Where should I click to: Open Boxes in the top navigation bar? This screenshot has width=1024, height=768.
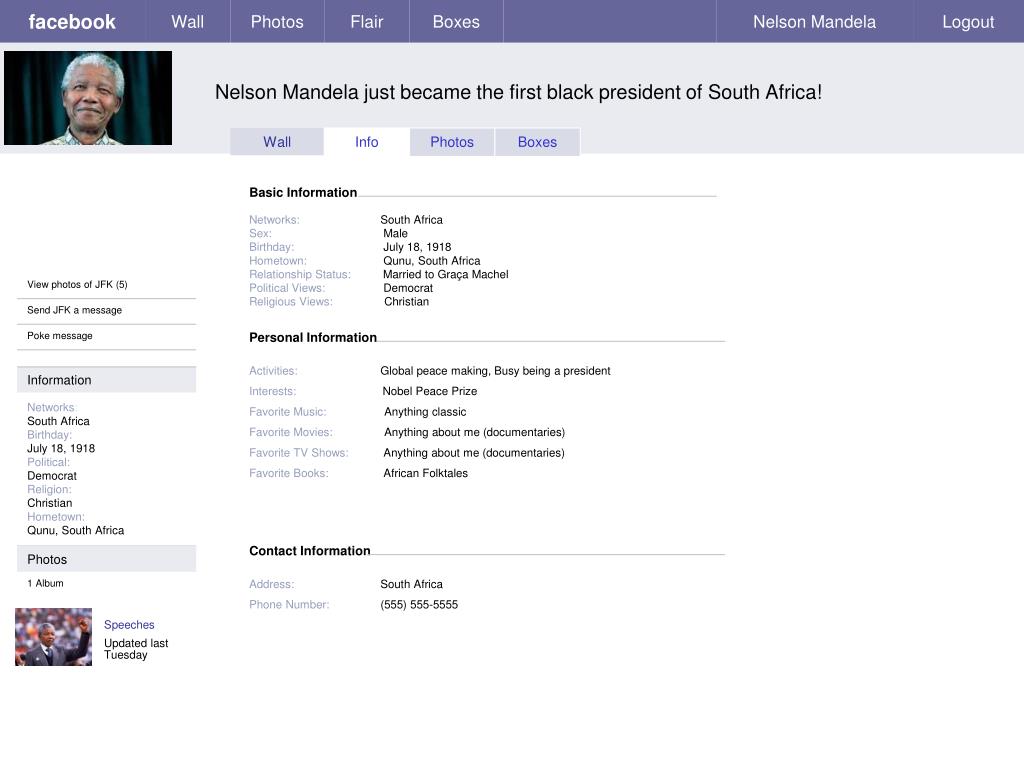[x=456, y=22]
